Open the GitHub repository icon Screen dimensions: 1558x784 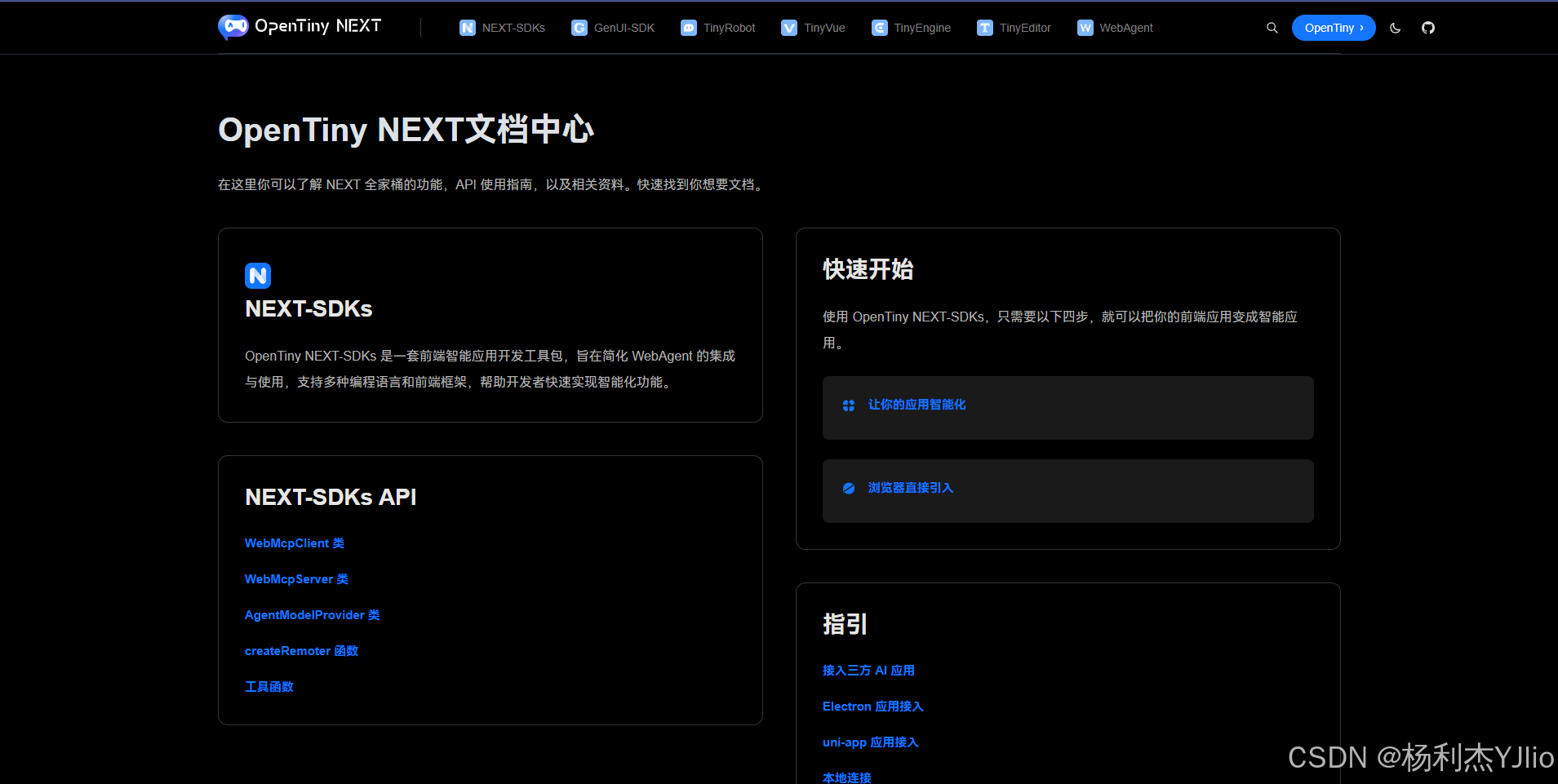pyautogui.click(x=1428, y=28)
